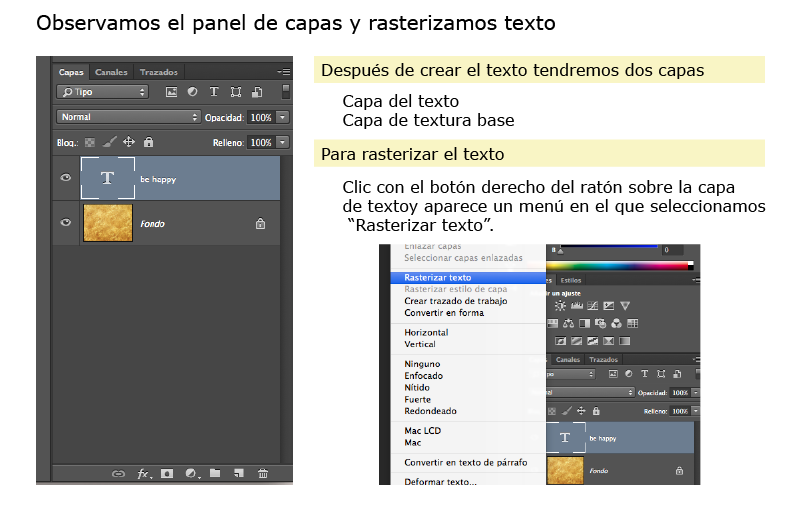The width and height of the screenshot is (800, 510).
Task: Click Vibrance triangle icon in small screenshot
Action: pos(625,305)
